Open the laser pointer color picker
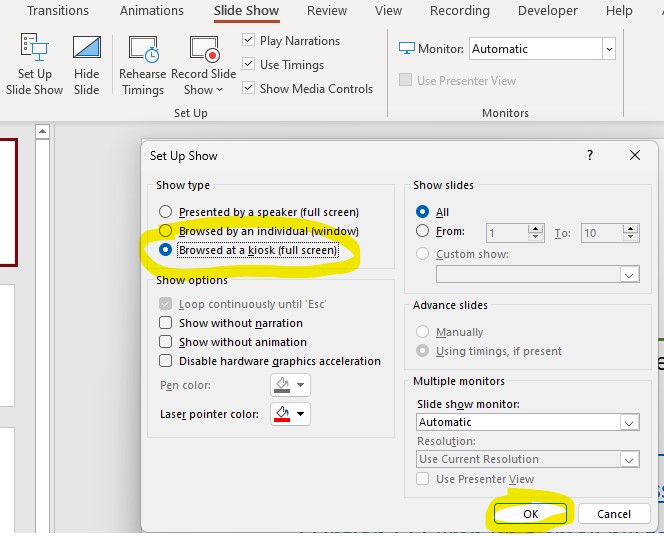This screenshot has height=536, width=664. pyautogui.click(x=291, y=414)
